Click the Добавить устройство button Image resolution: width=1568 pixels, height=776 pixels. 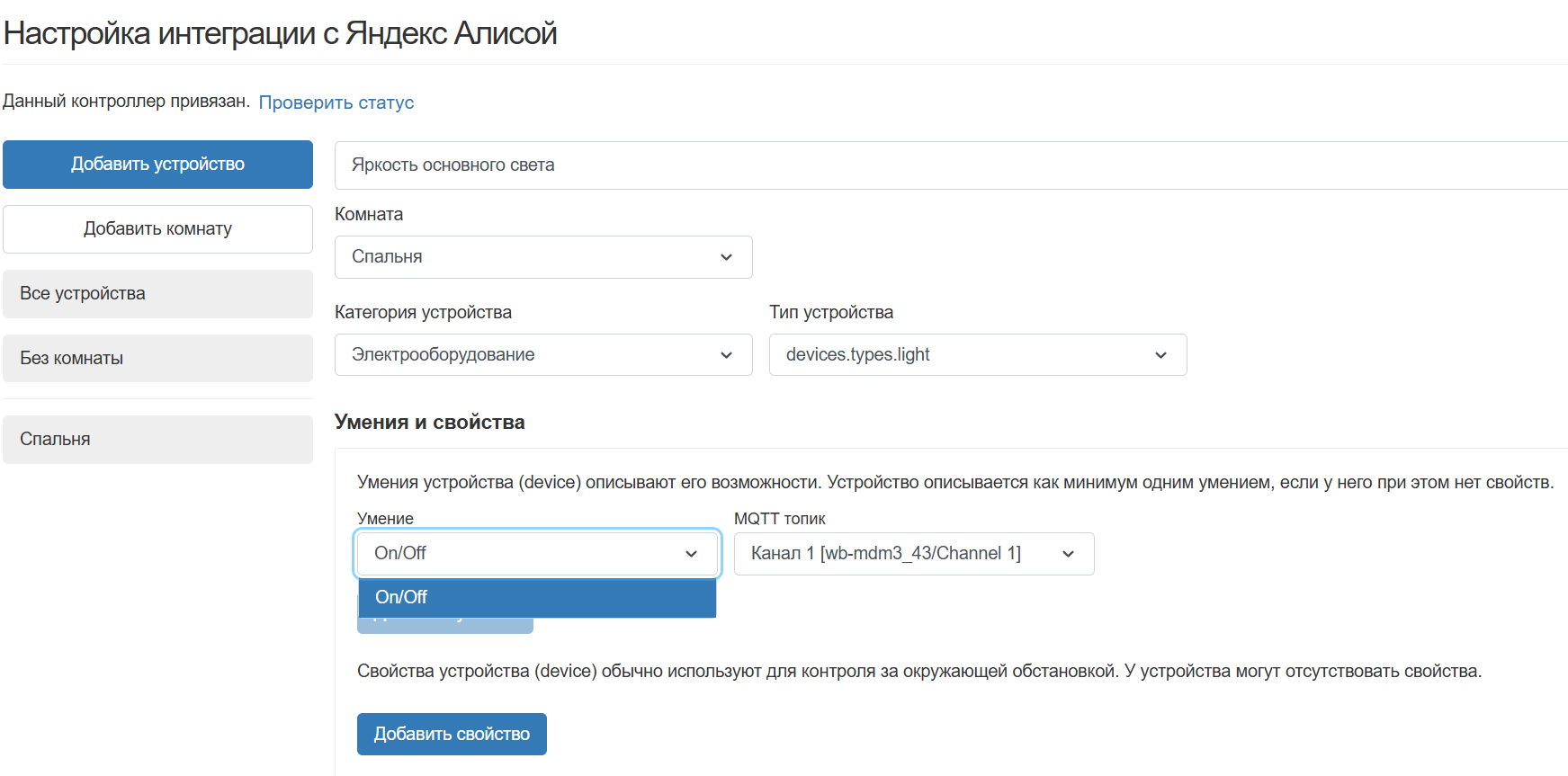pos(157,165)
